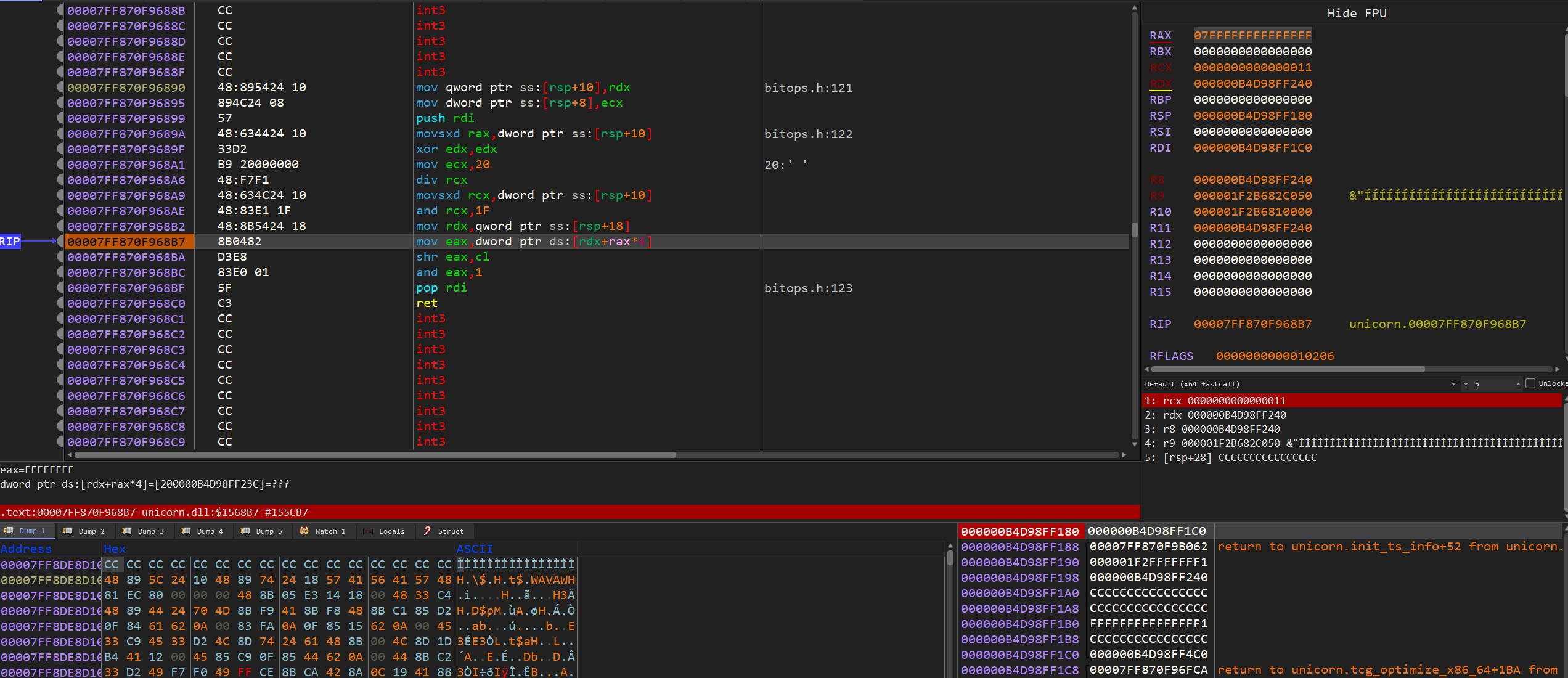Click the breakpoint gutter dot at the ret instruction
Image resolution: width=1568 pixels, height=678 pixels.
click(x=59, y=303)
